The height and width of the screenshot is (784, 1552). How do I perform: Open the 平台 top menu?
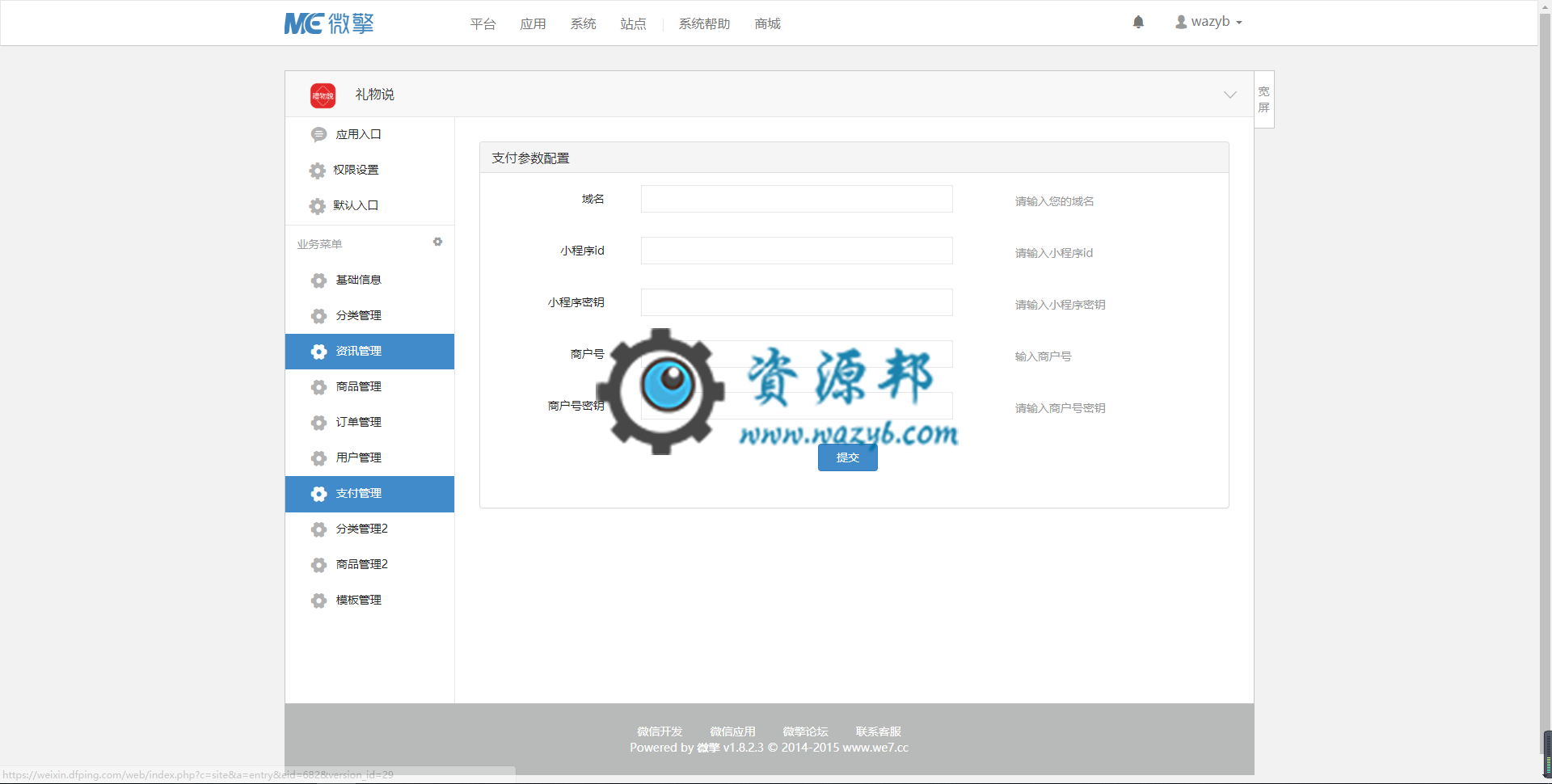(483, 24)
